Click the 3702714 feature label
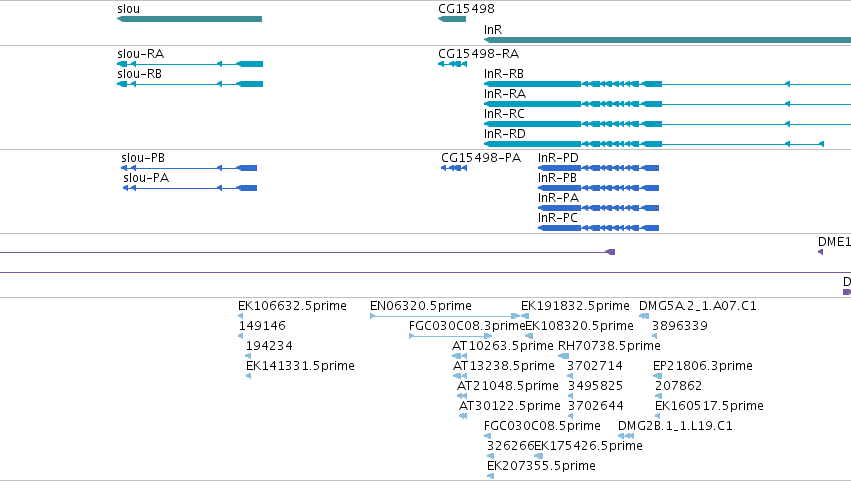 (595, 366)
